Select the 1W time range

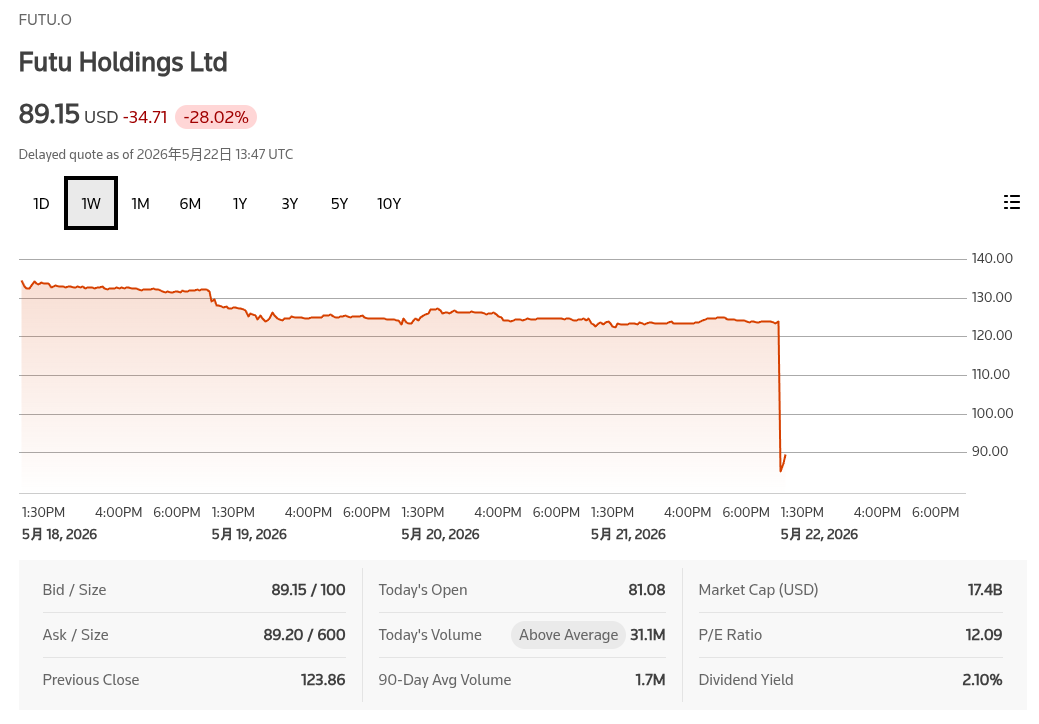tap(91, 203)
